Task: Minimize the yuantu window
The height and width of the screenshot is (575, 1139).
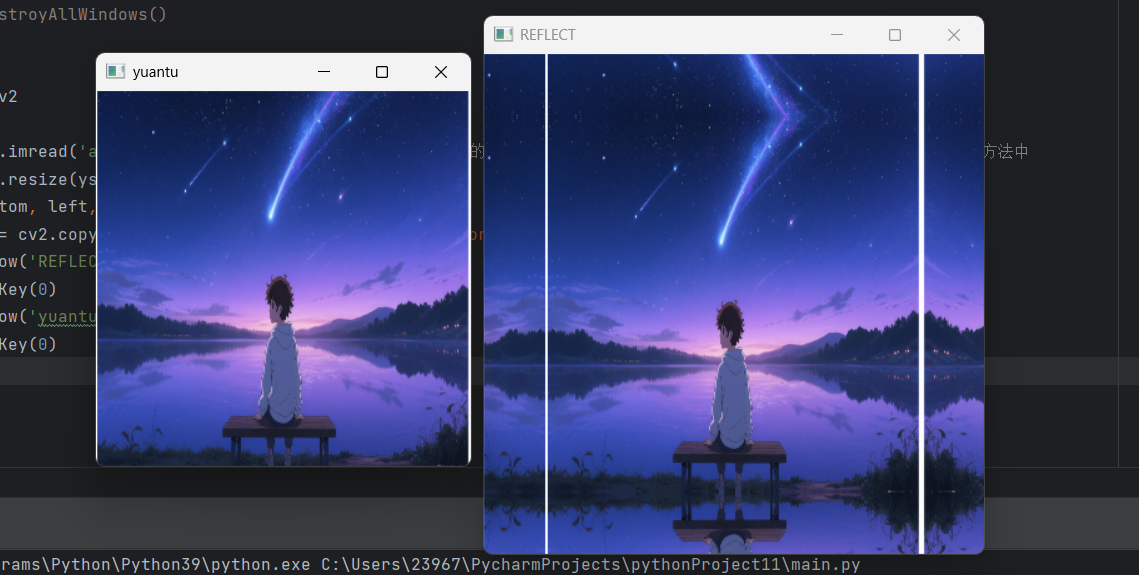Action: coord(324,72)
